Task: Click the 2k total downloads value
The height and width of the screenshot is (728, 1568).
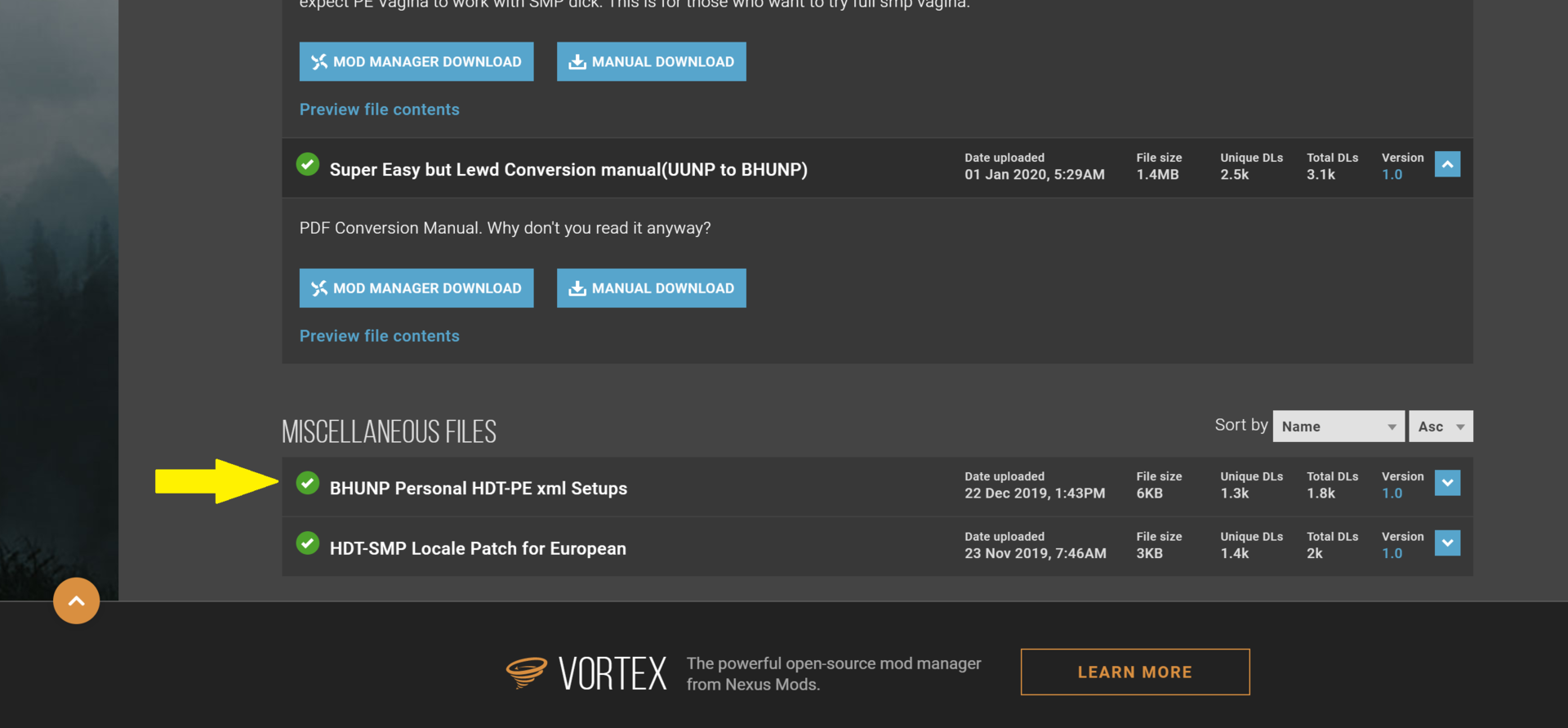Action: (1314, 554)
